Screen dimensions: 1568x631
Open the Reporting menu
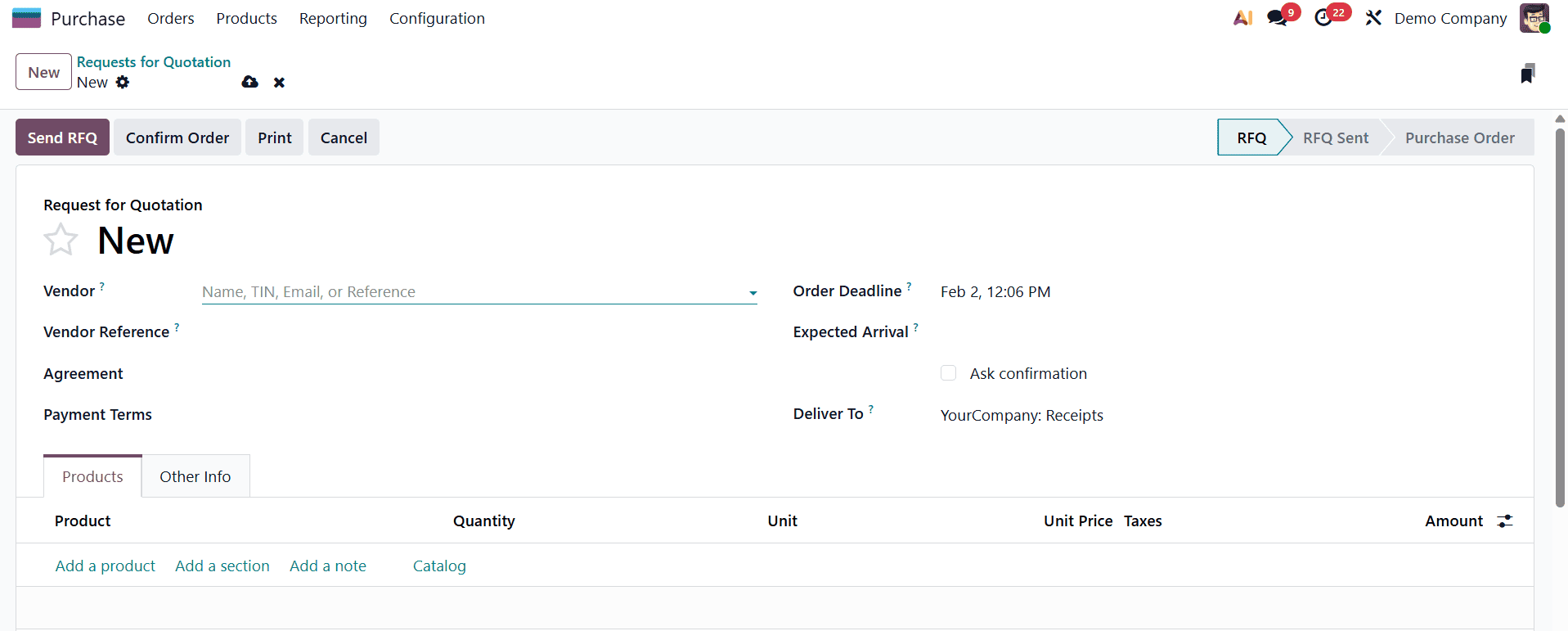pos(332,18)
